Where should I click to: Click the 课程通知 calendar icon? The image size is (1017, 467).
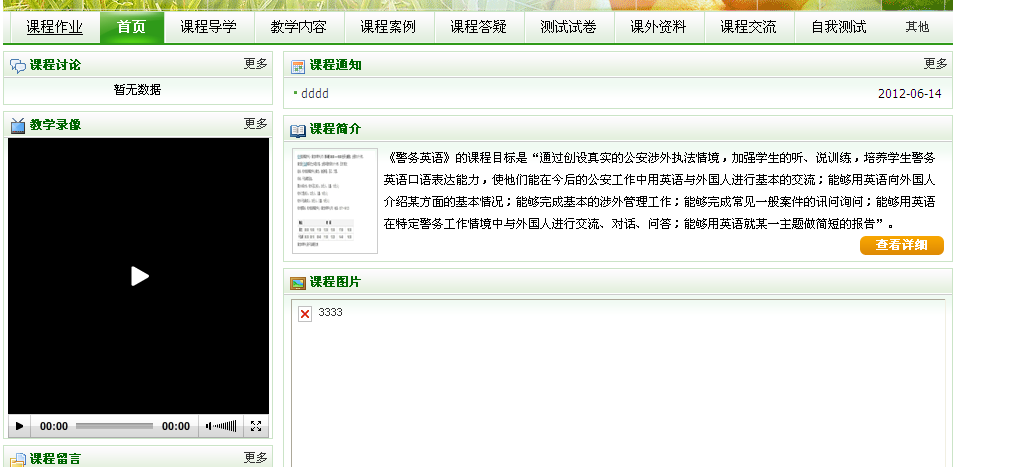tap(297, 66)
